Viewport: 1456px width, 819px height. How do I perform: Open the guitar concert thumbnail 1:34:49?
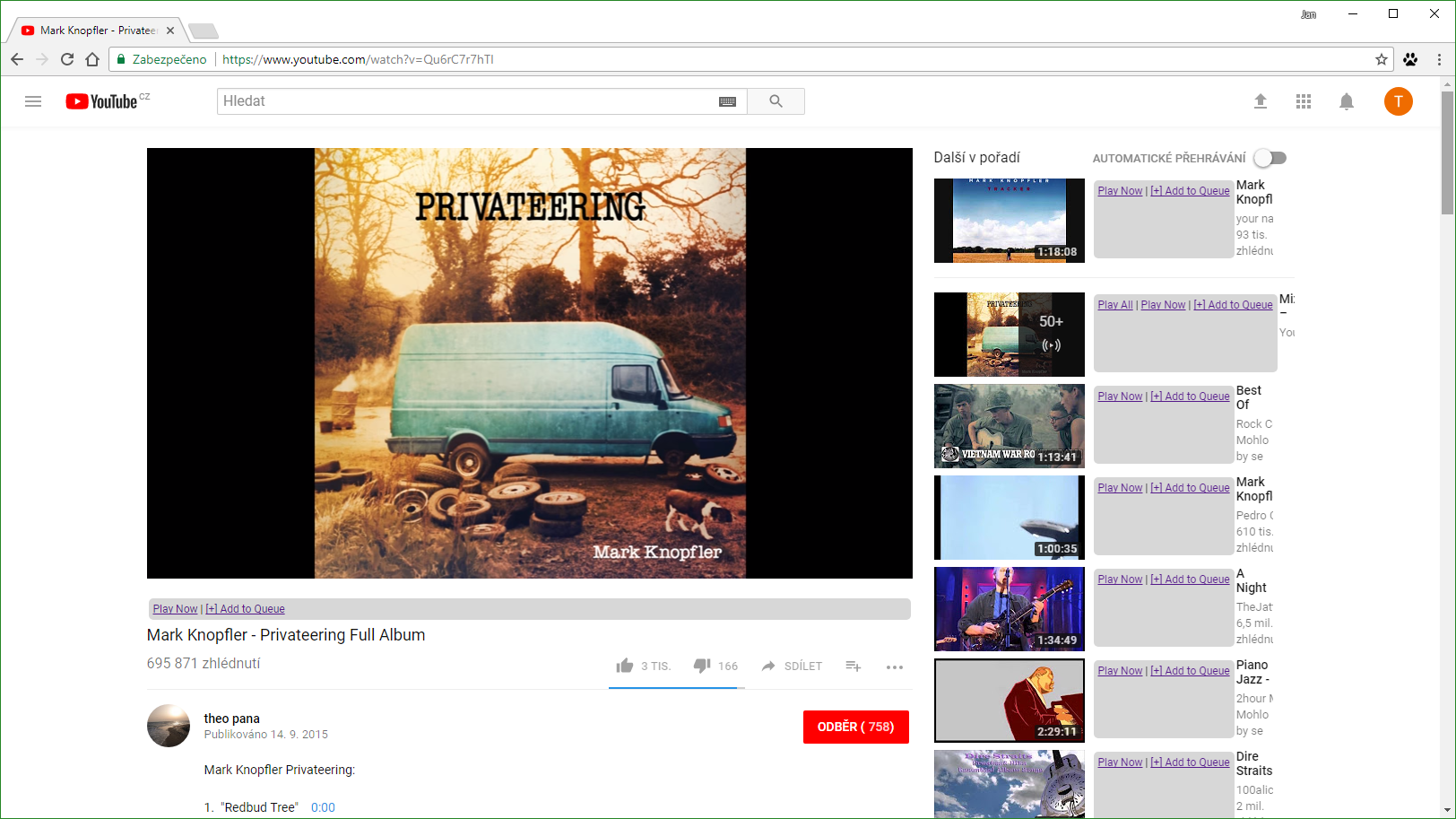1009,609
